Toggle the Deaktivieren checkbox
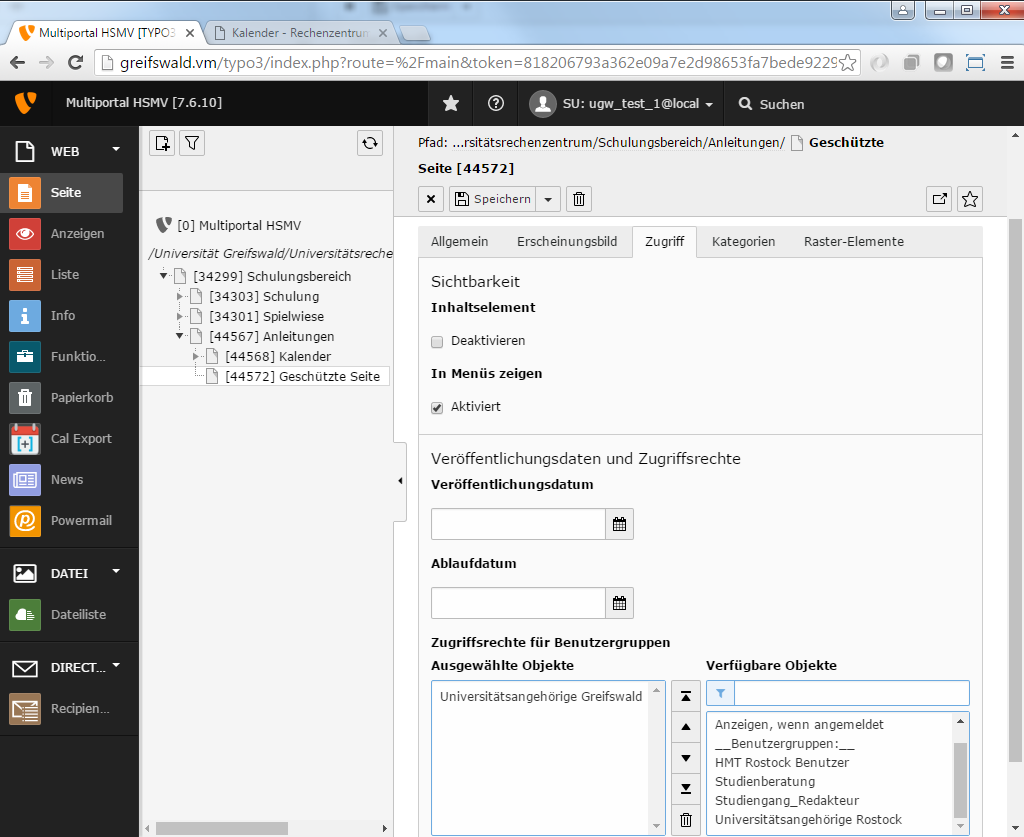This screenshot has height=837, width=1024. coord(437,341)
